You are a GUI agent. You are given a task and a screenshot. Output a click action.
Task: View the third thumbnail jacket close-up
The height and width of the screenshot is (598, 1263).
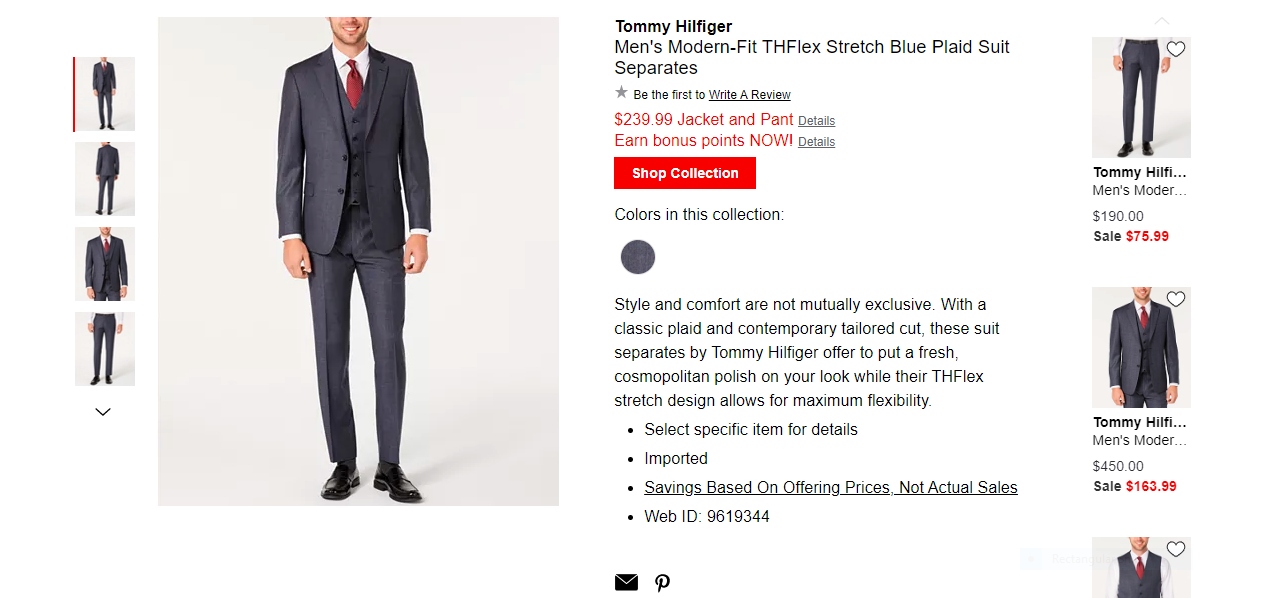(x=105, y=264)
